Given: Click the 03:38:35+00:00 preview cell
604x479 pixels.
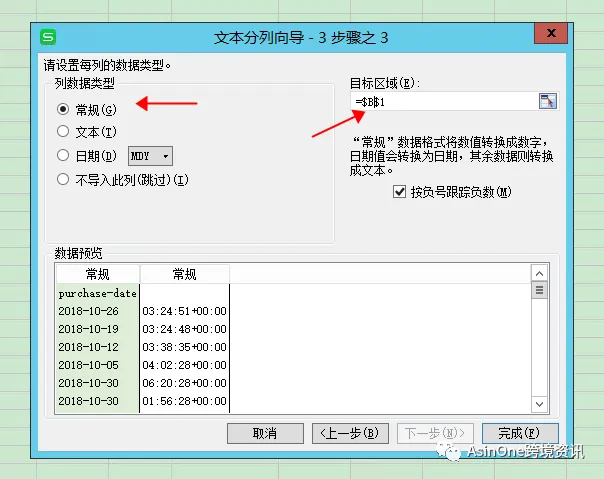Looking at the screenshot, I should (x=185, y=347).
